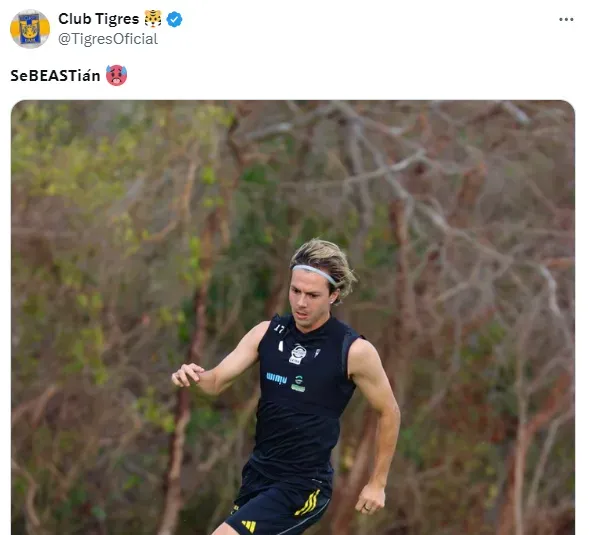Click the player's raised fist
589x535 pixels.
point(187,375)
